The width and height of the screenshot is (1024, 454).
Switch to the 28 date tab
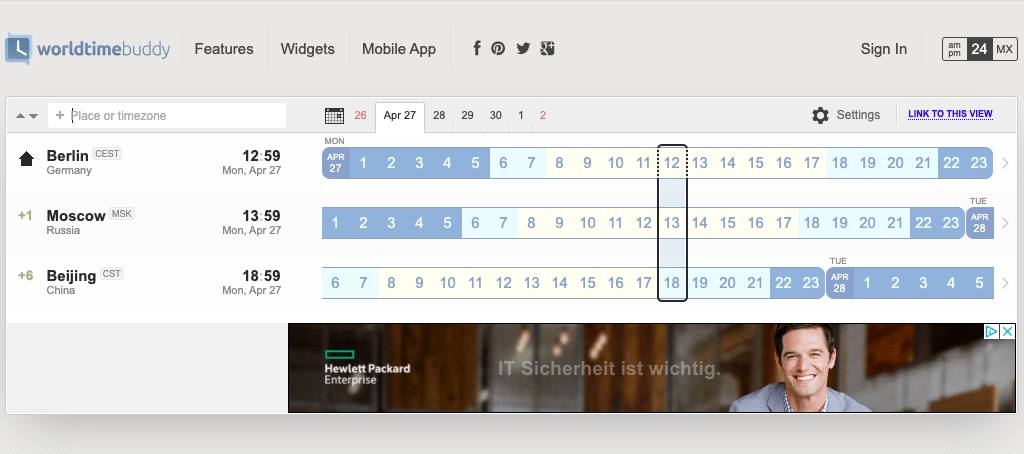[x=440, y=116]
